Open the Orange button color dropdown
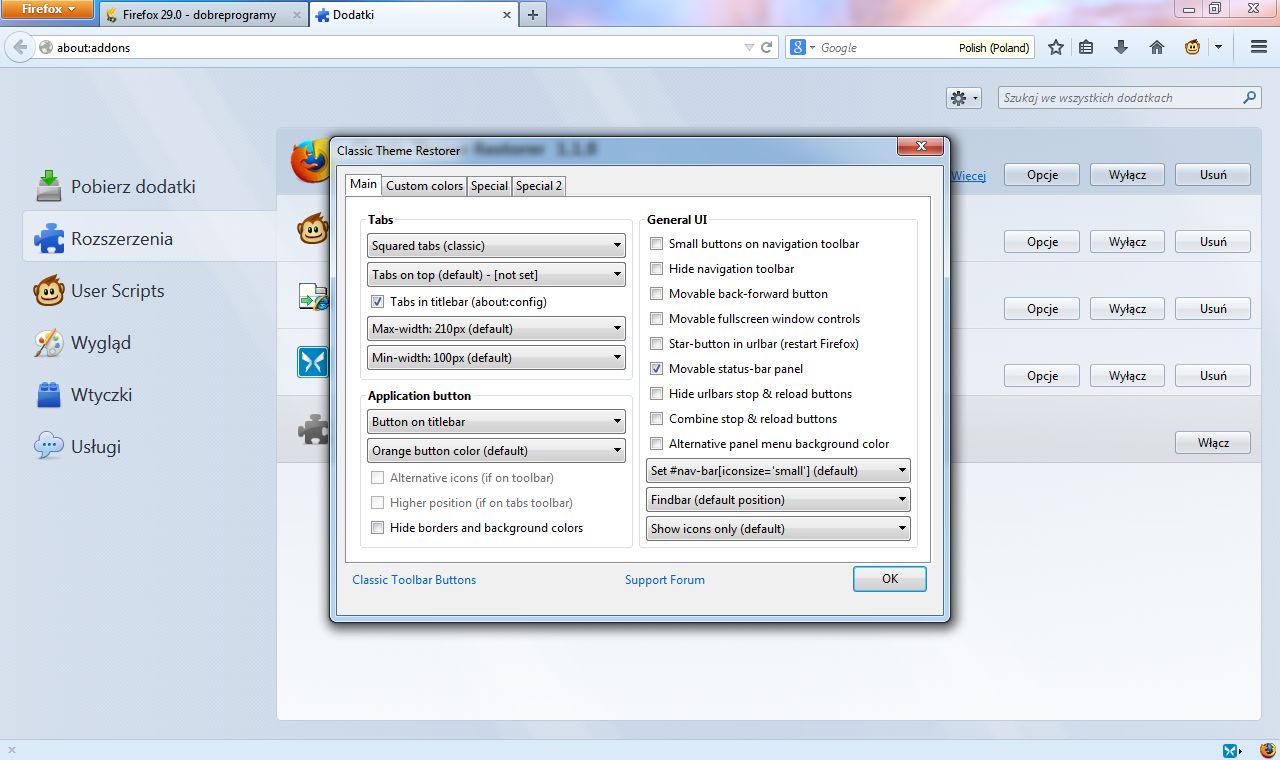 pyautogui.click(x=496, y=451)
